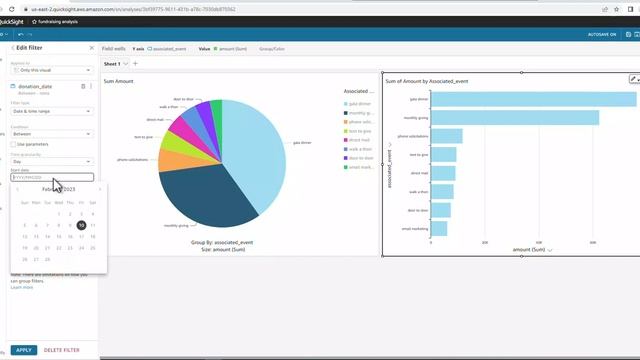
Task: Click the email marketing bar
Action: coord(439,229)
